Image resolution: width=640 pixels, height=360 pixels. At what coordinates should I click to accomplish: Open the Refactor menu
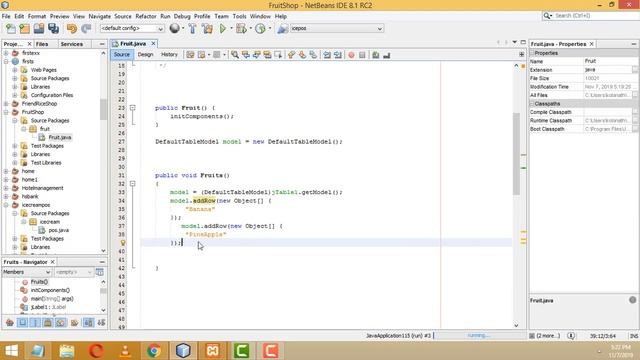point(146,16)
